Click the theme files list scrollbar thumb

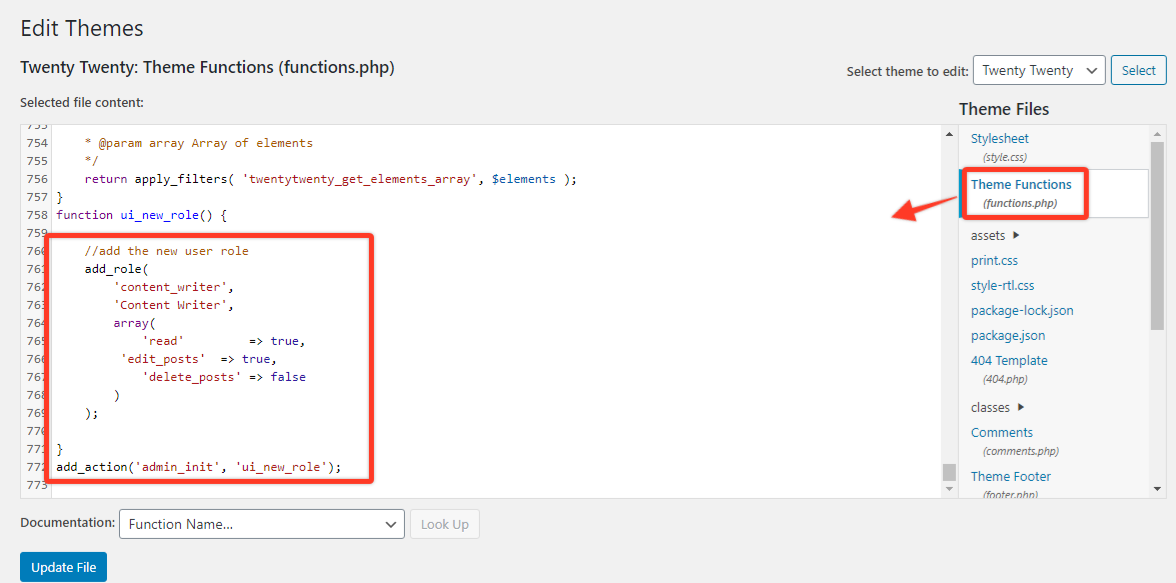click(x=1157, y=235)
